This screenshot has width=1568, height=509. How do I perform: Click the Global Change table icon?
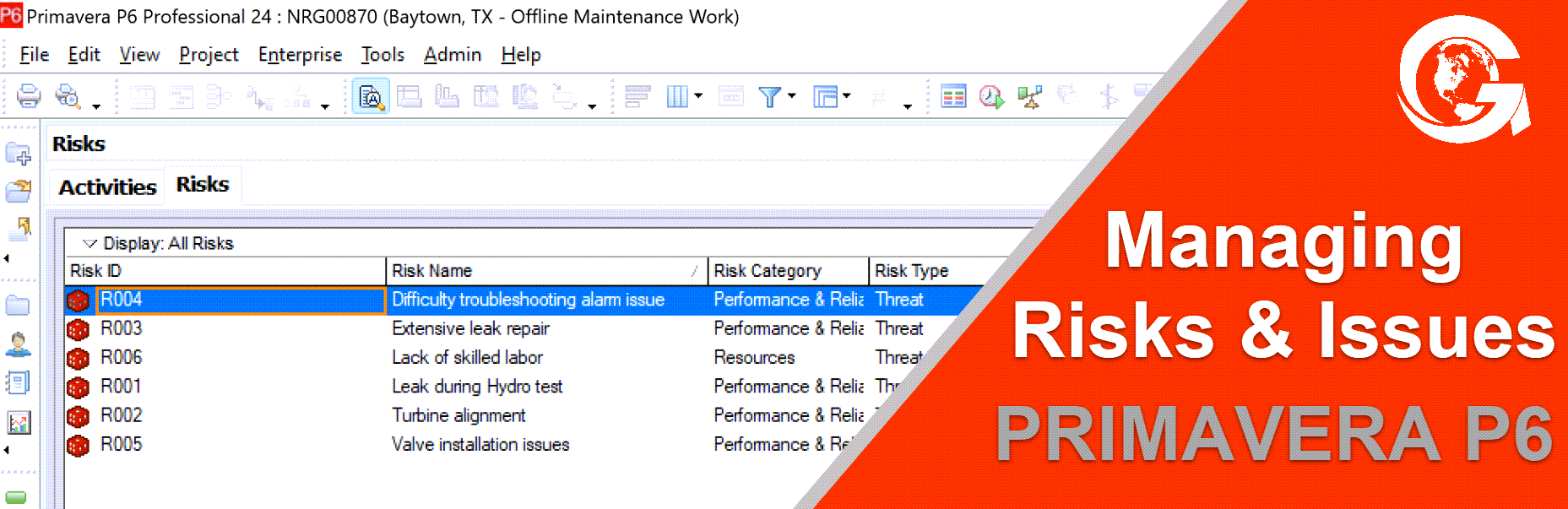953,97
